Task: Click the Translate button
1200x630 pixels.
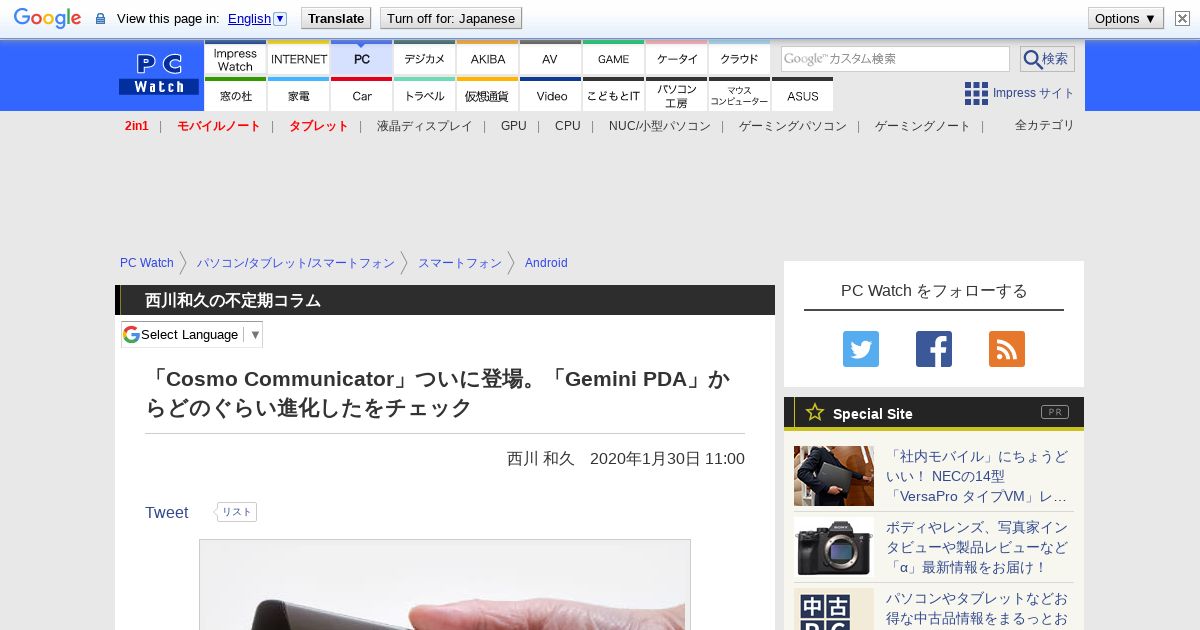Action: click(336, 18)
